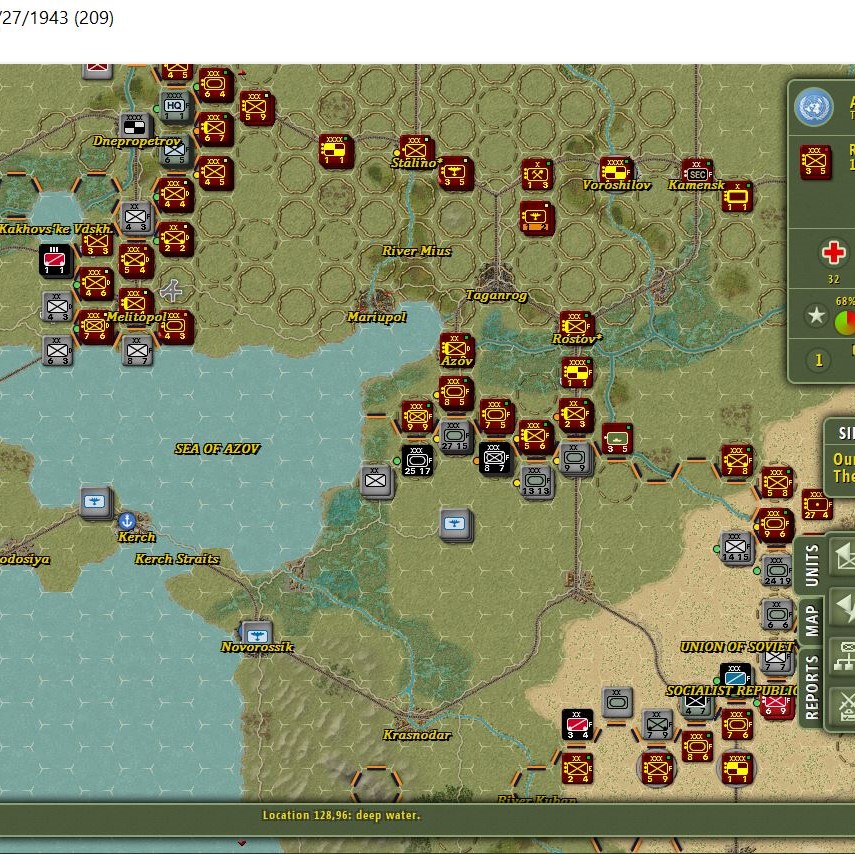Click the crossed swords and tank button

point(844,706)
